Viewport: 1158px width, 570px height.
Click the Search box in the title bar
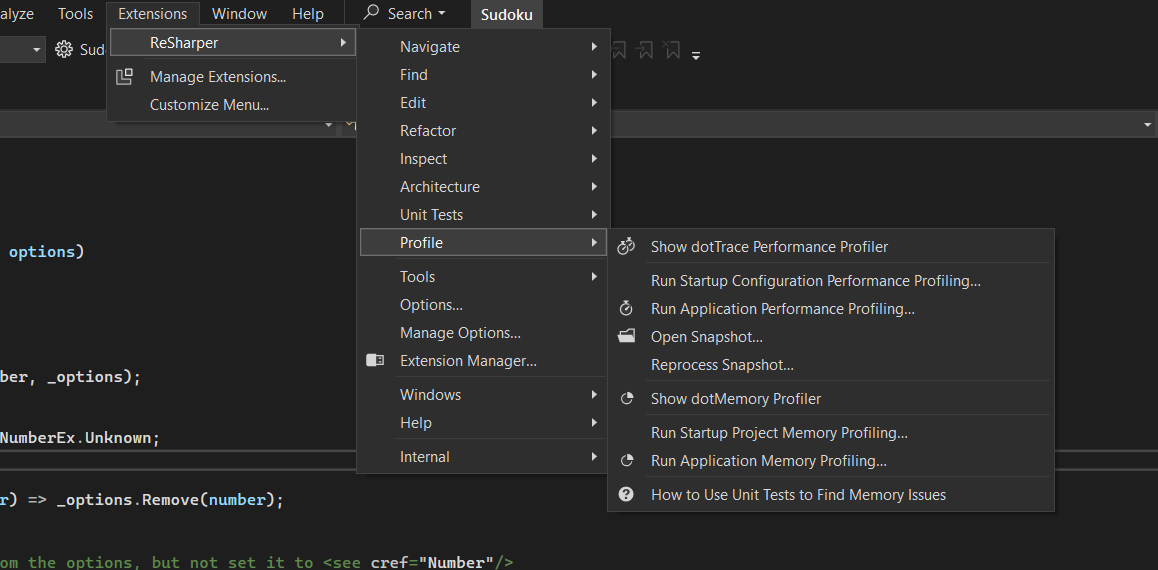tap(405, 13)
